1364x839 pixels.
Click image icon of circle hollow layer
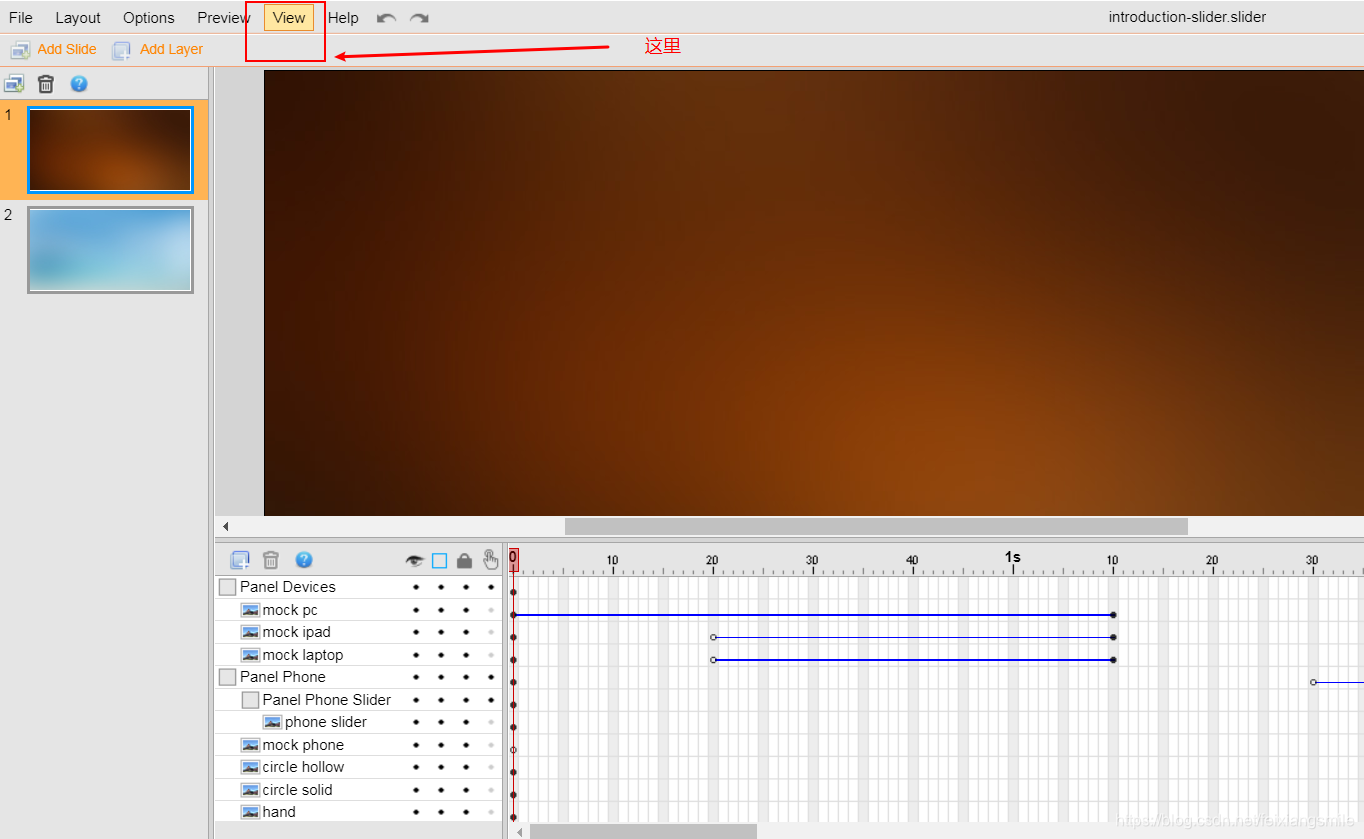click(x=250, y=767)
